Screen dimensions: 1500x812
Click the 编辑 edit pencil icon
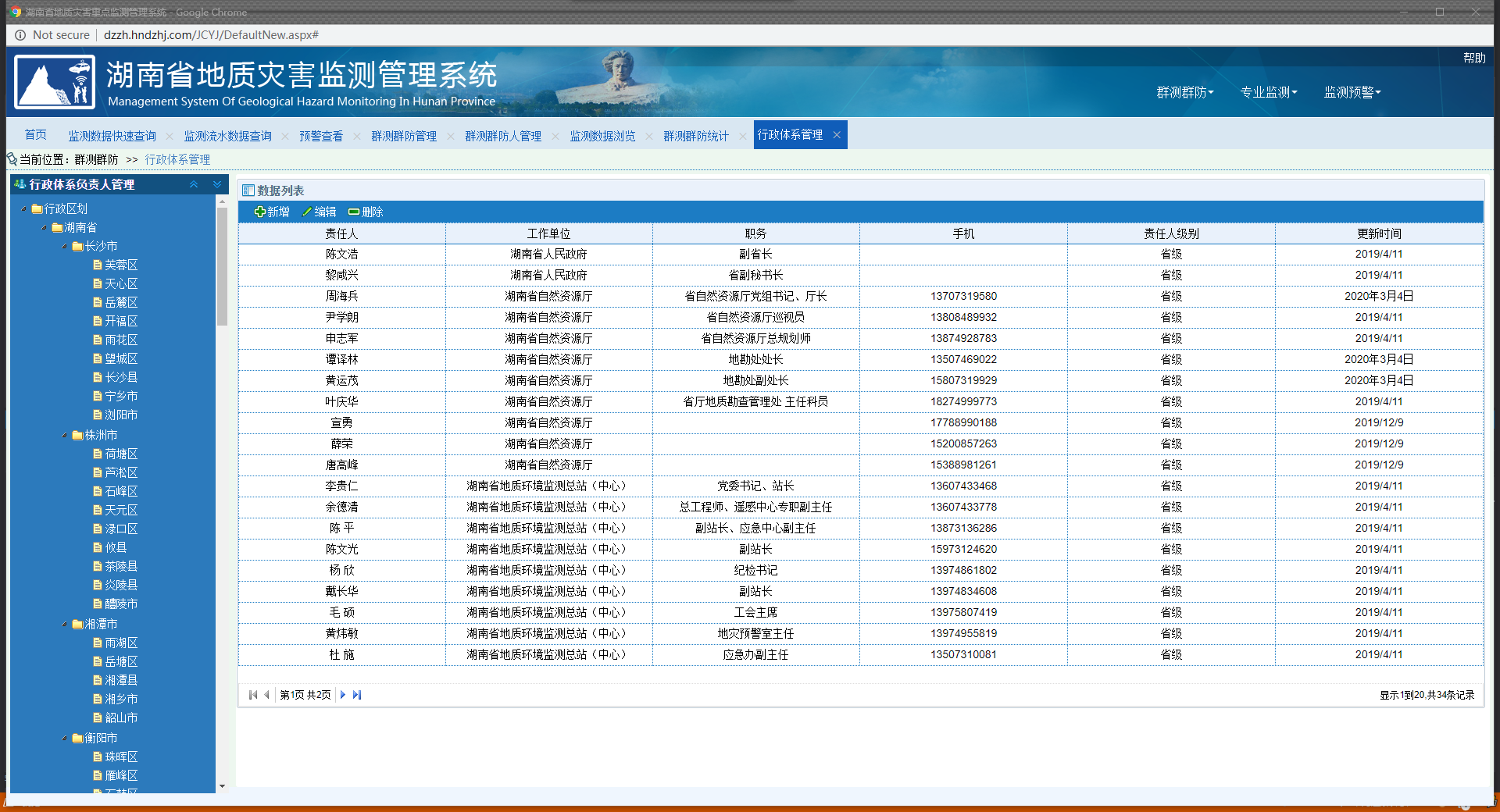307,212
